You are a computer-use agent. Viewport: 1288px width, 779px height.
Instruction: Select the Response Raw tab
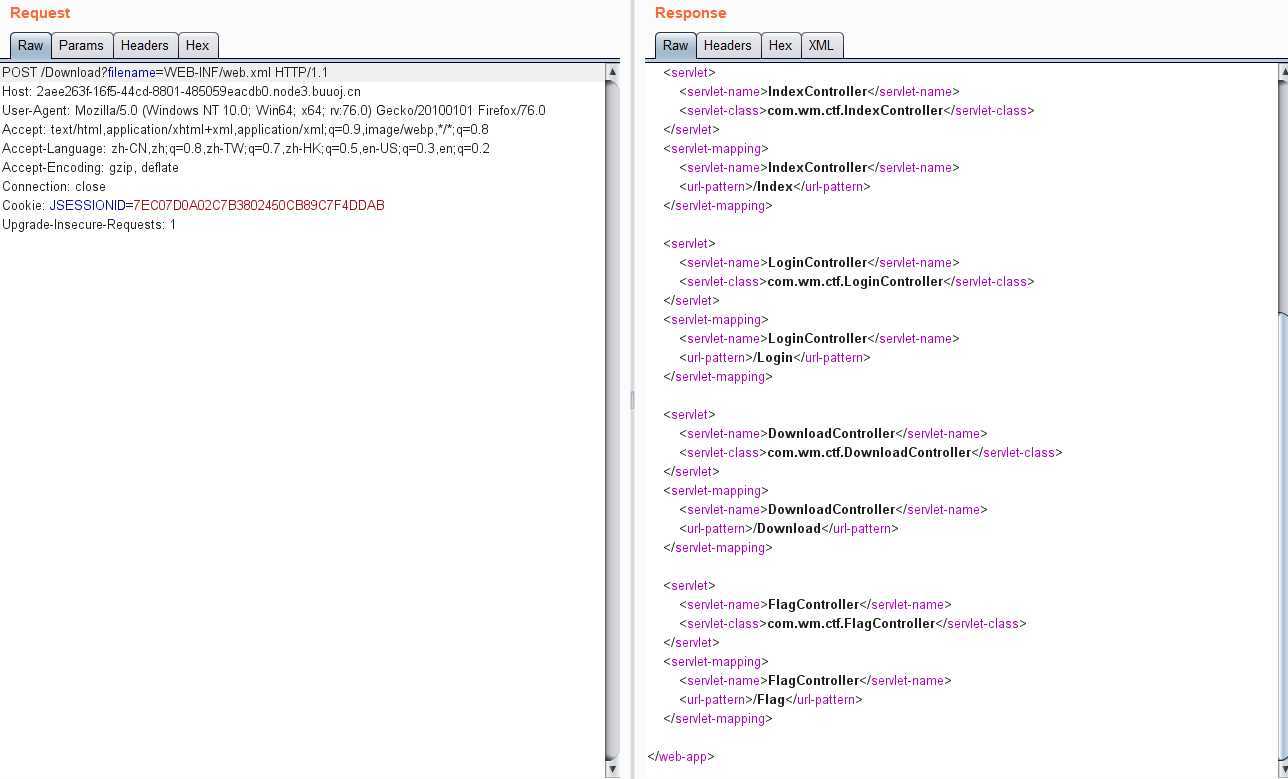coord(675,46)
